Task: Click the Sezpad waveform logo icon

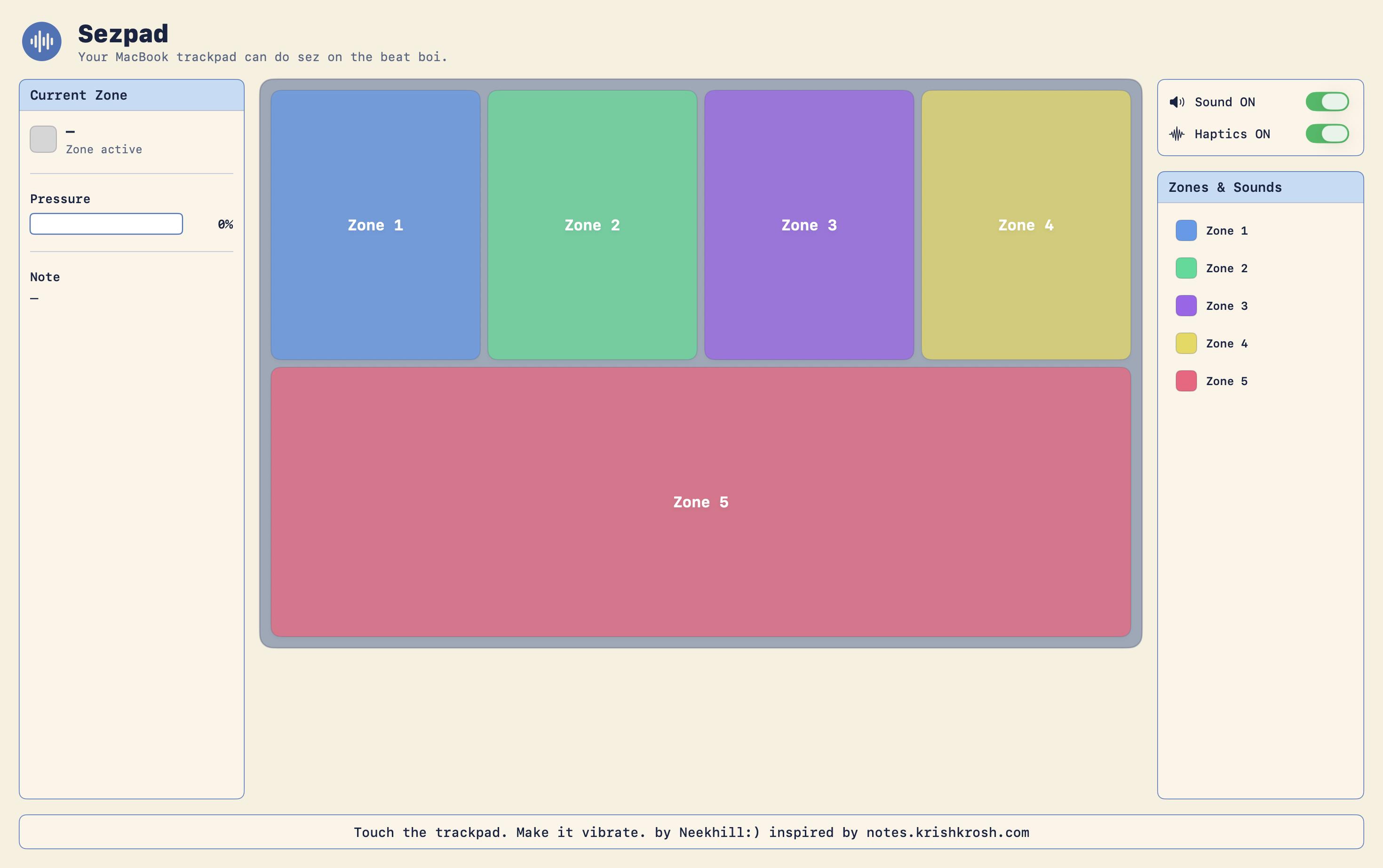Action: 42,41
